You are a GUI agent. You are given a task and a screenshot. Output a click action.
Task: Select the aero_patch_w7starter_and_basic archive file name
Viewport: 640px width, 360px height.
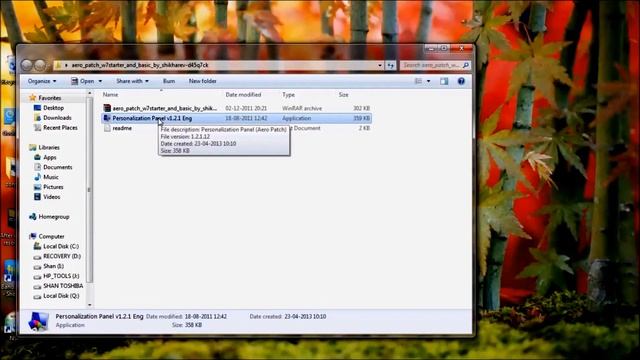[164, 108]
